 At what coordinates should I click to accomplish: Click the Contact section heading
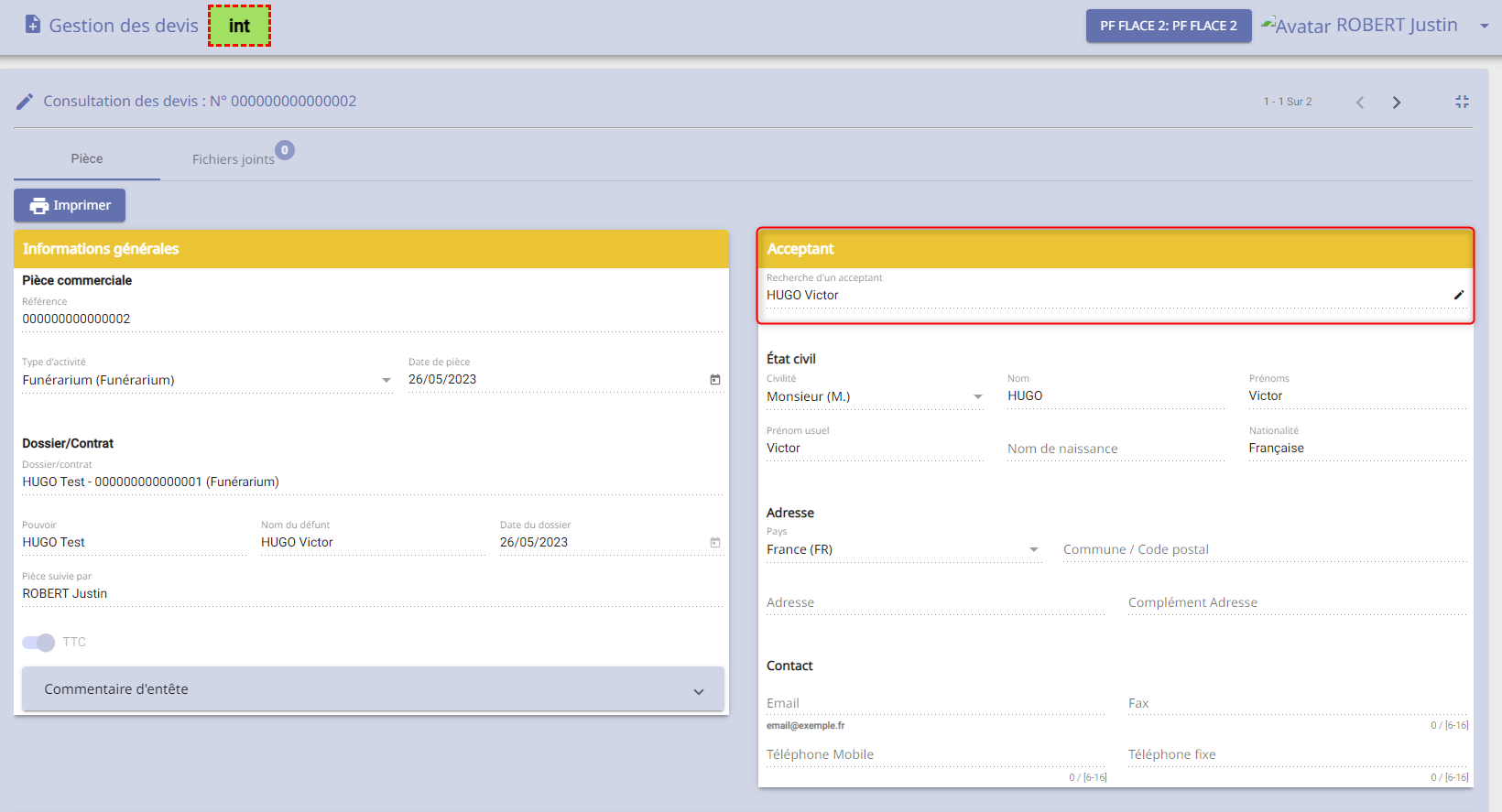(x=789, y=666)
